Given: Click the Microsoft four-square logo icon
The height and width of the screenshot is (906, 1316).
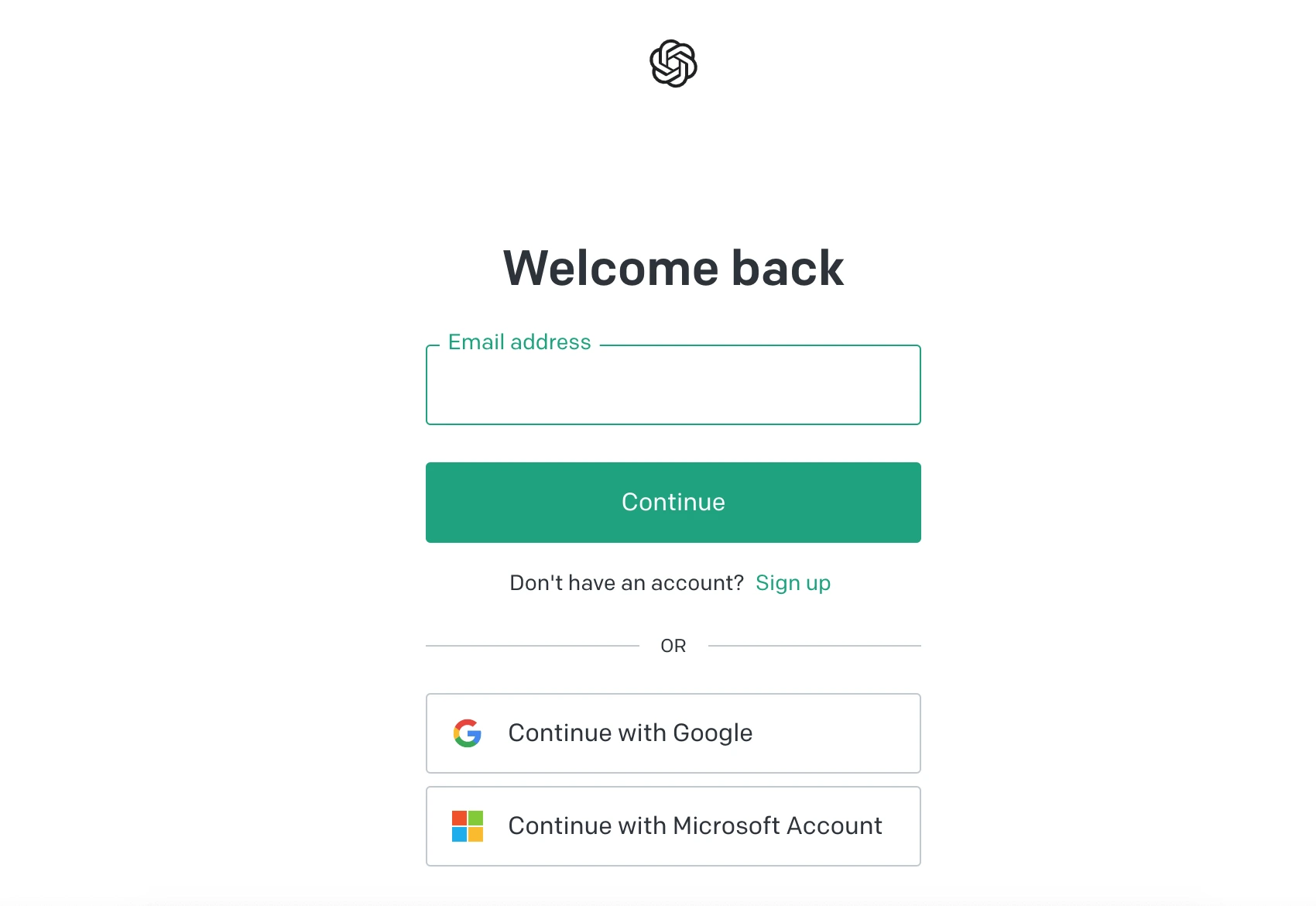Looking at the screenshot, I should 468,826.
